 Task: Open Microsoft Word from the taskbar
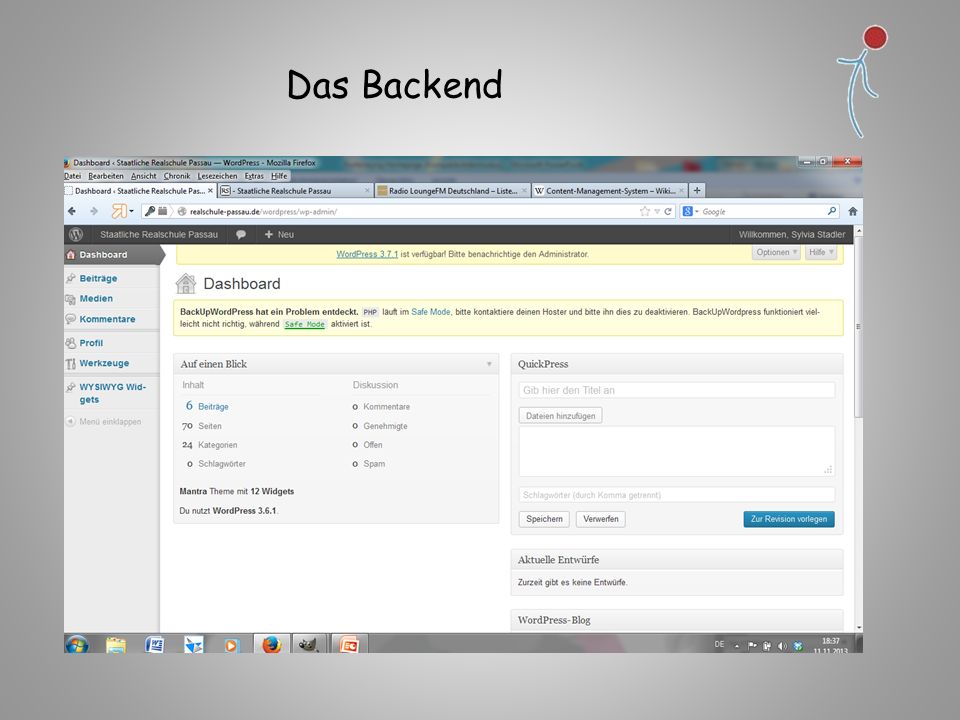pos(154,645)
